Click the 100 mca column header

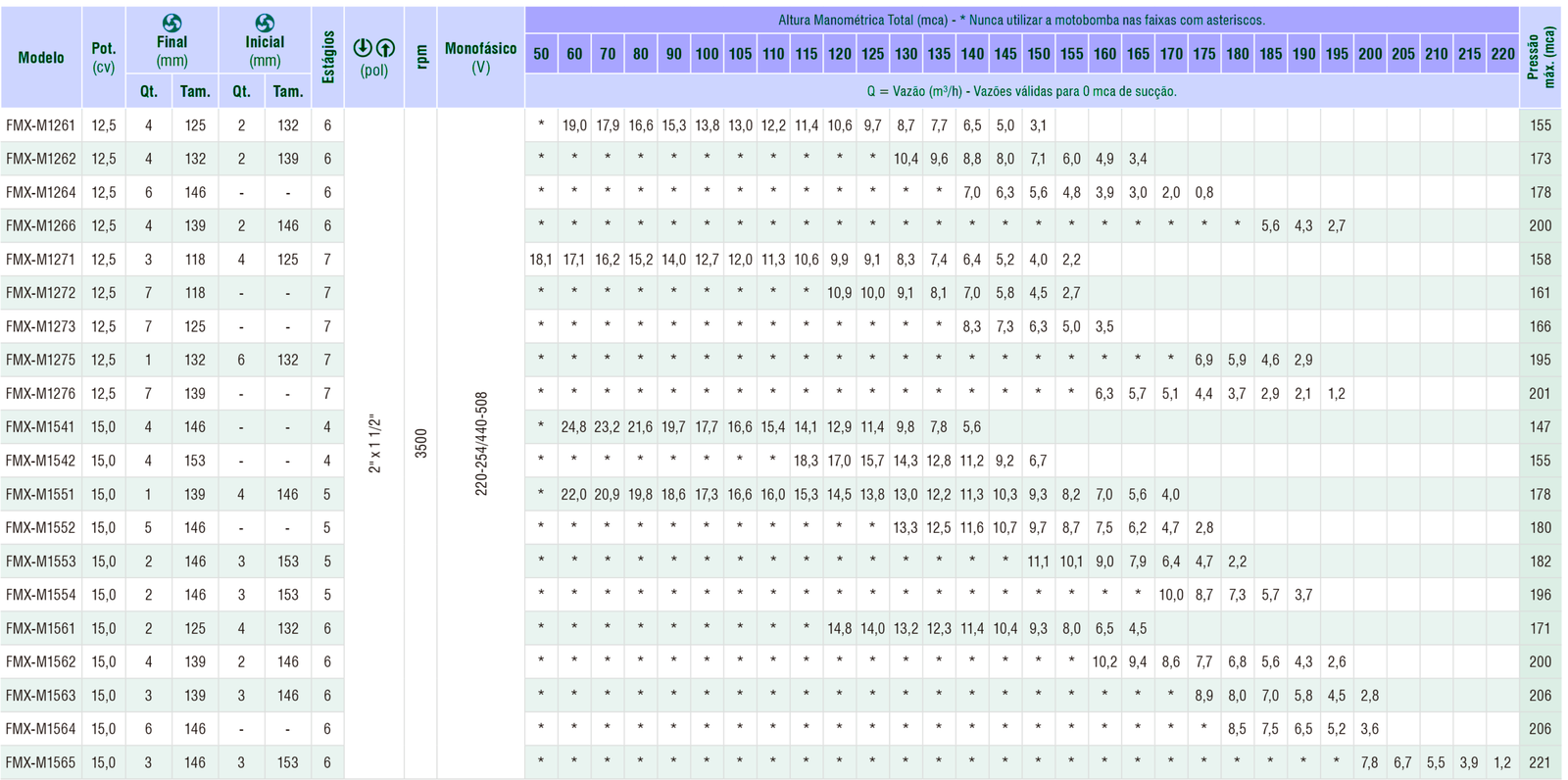707,54
